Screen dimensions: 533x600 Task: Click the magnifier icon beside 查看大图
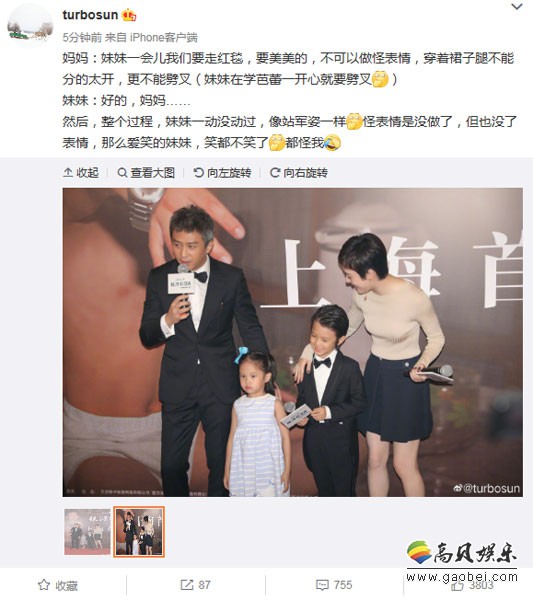point(122,173)
